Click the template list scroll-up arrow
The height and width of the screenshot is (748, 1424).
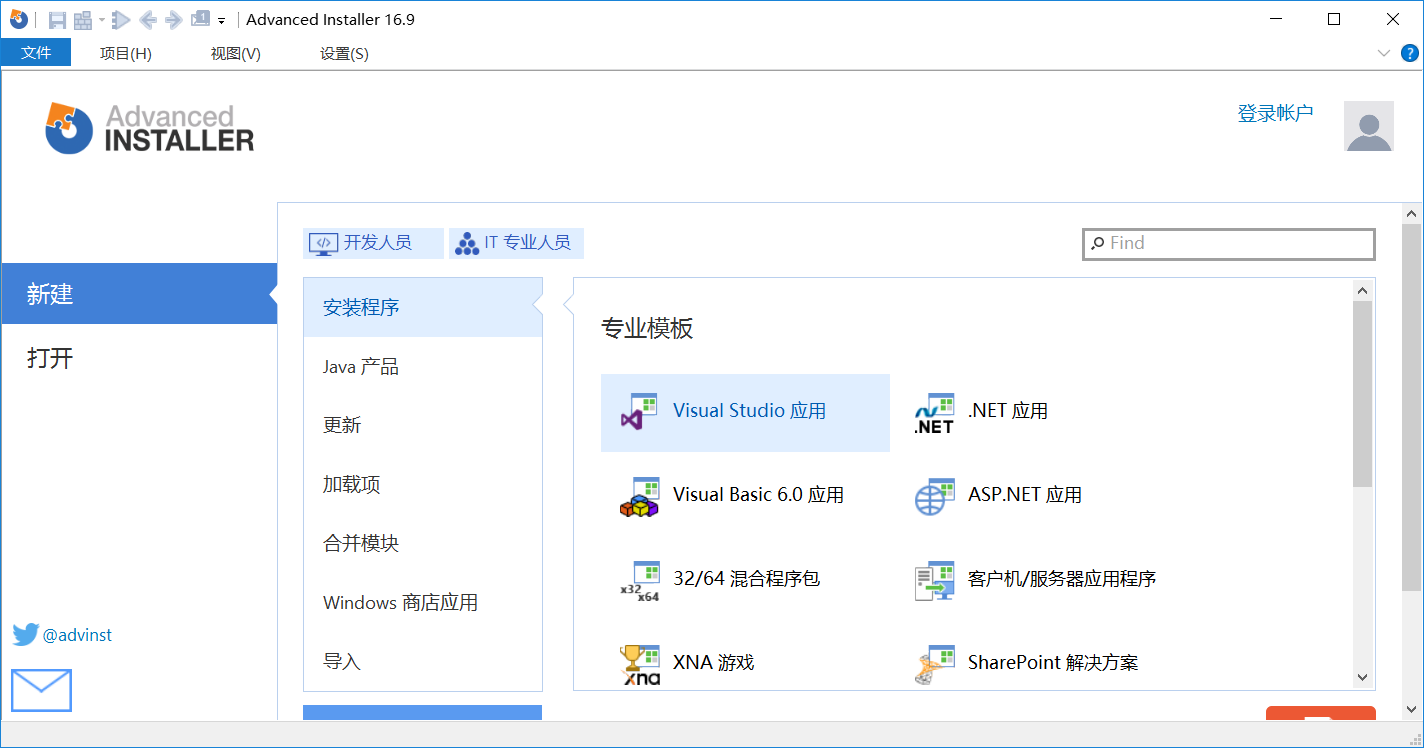point(1363,290)
